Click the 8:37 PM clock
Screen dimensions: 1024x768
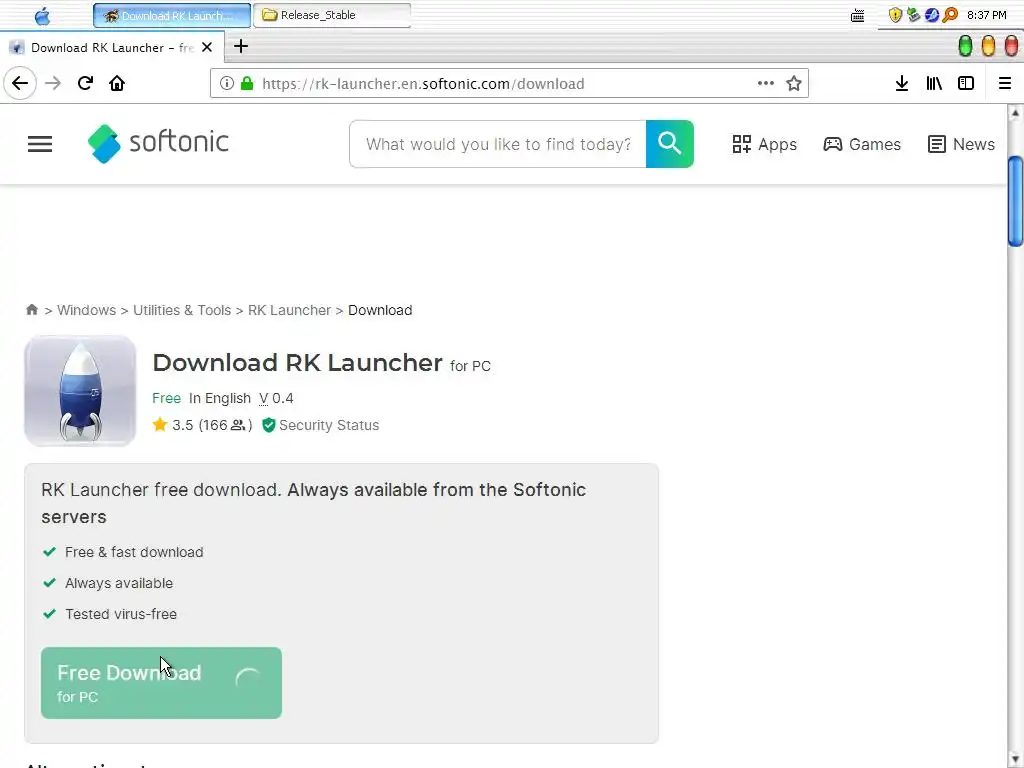click(986, 15)
